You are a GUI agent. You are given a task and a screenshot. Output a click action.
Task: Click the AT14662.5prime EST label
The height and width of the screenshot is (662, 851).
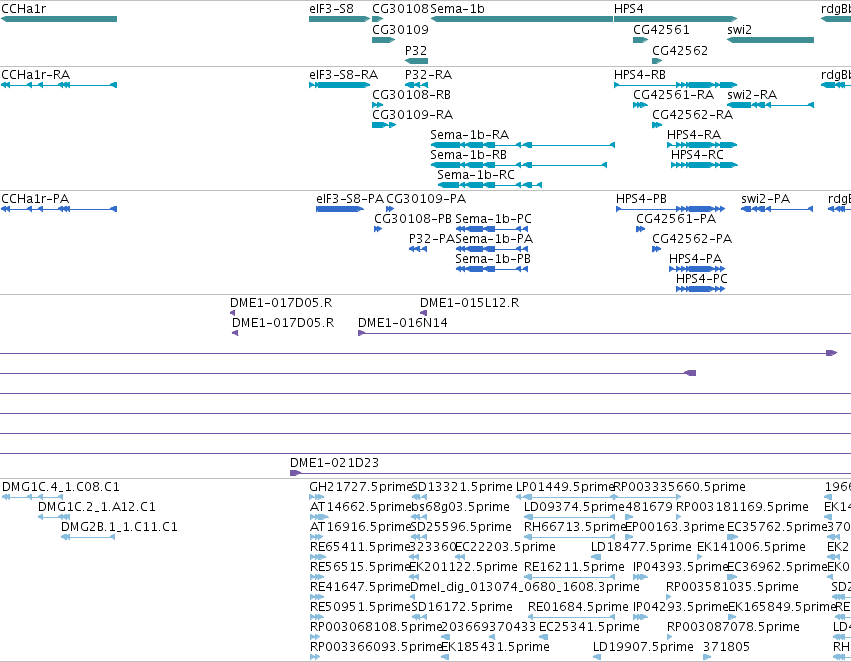[360, 507]
